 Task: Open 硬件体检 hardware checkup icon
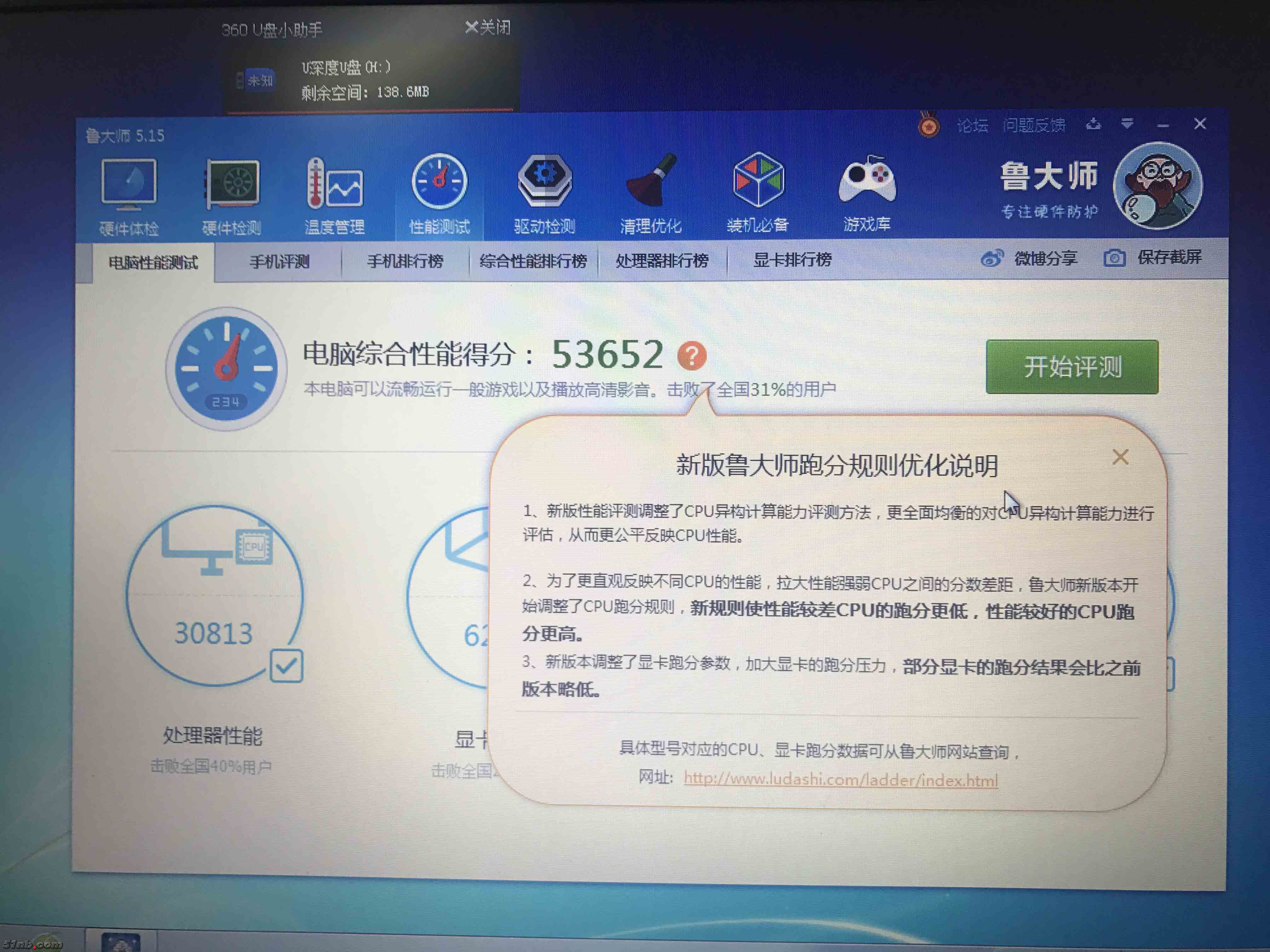point(129,184)
